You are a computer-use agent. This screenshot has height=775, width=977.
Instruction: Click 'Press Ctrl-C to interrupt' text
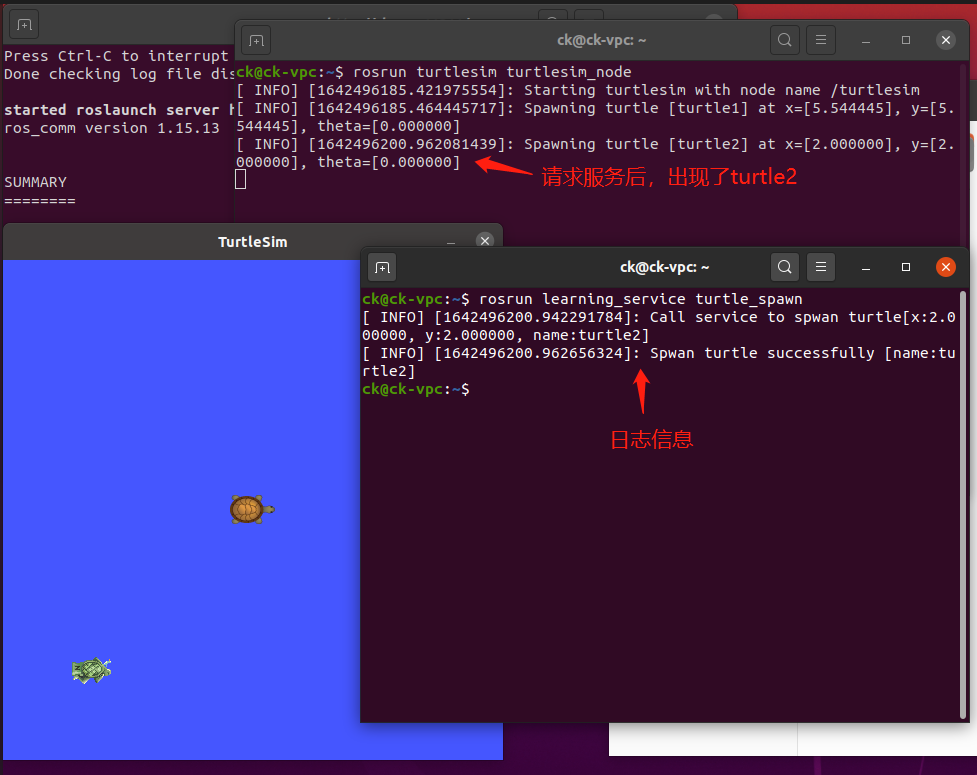coord(117,56)
